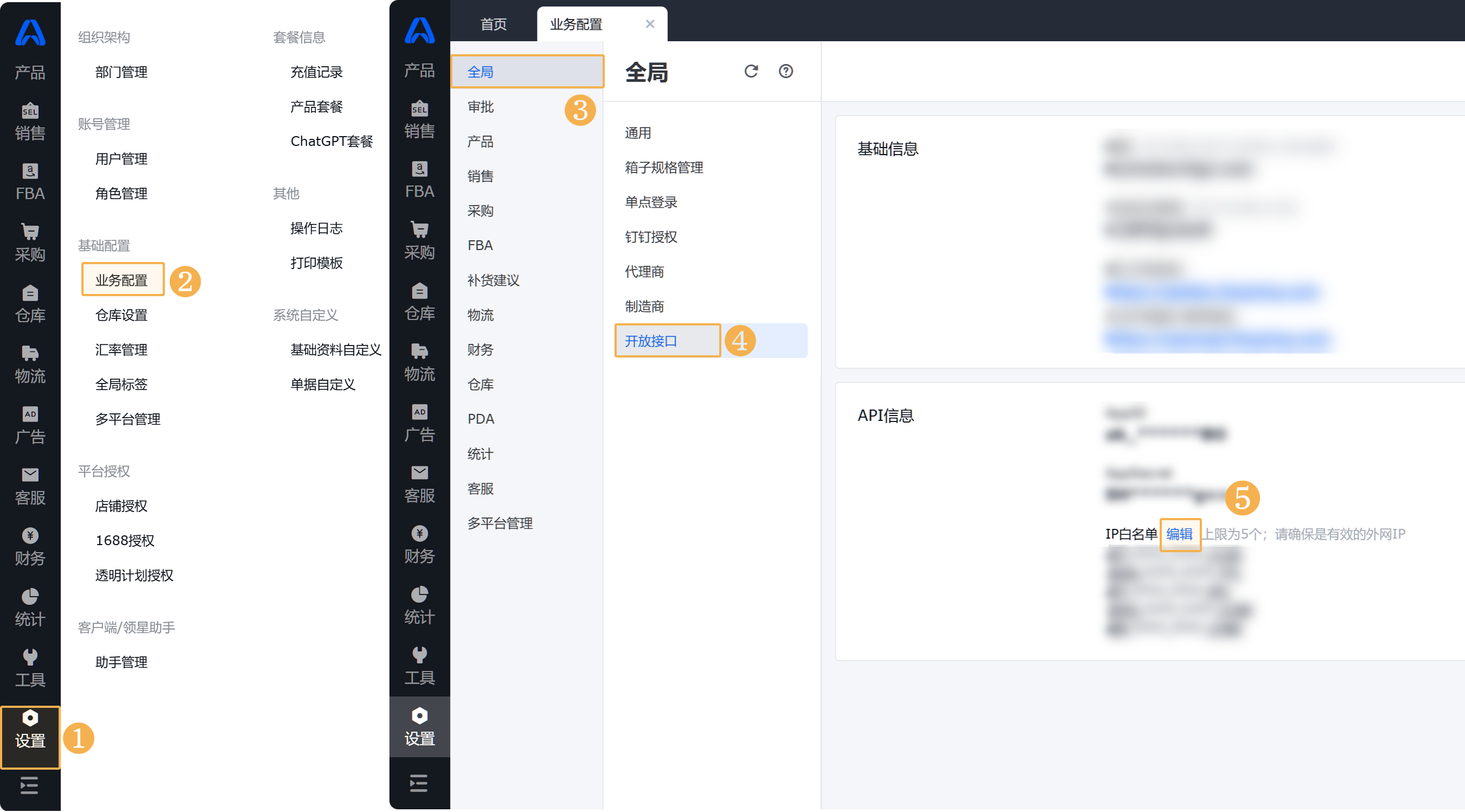Click 编辑 link next to IP白名单
The image size is (1465, 812).
1179,534
